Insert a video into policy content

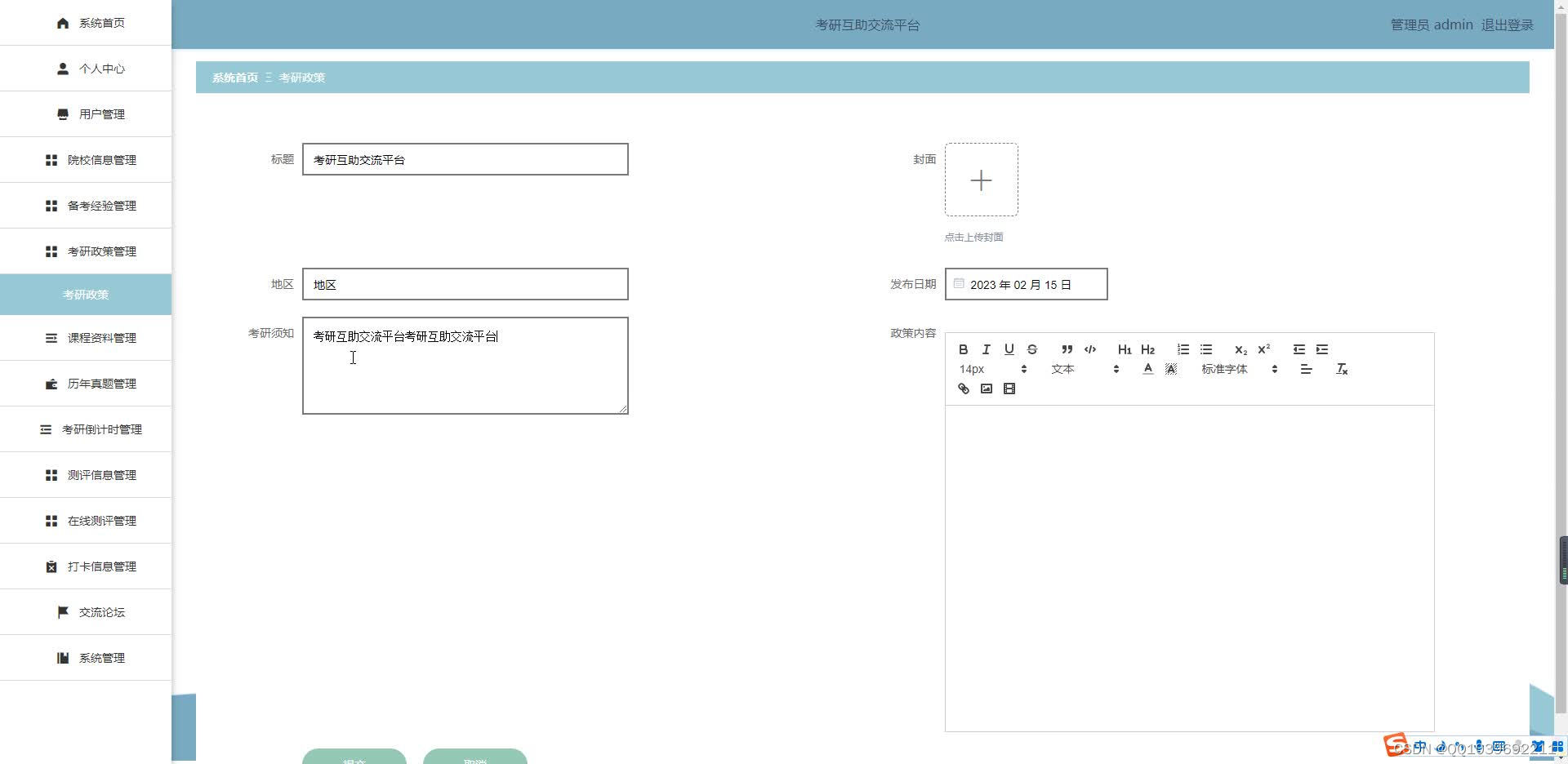click(x=1009, y=389)
